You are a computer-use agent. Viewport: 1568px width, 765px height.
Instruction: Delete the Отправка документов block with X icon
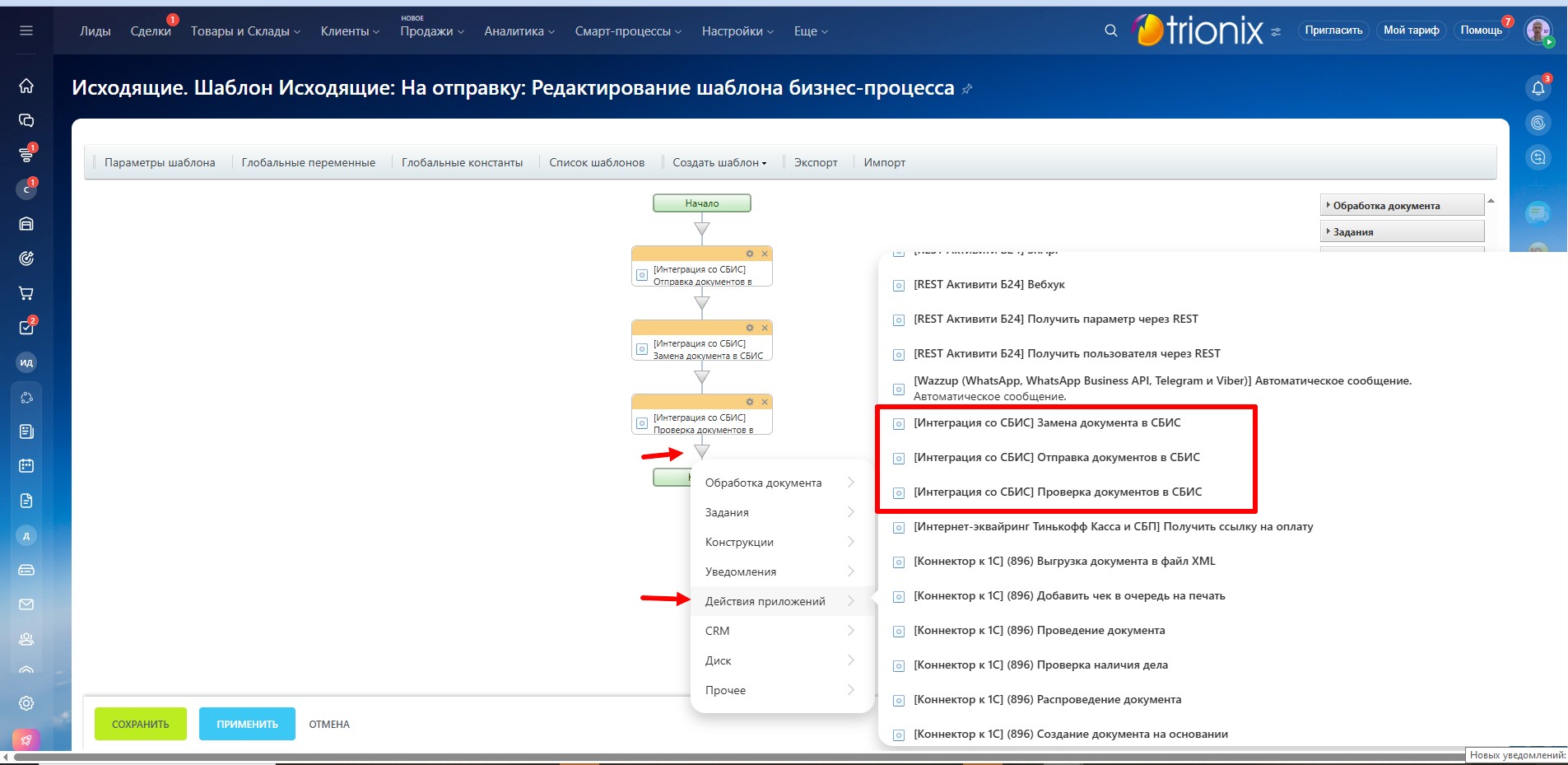coord(765,254)
